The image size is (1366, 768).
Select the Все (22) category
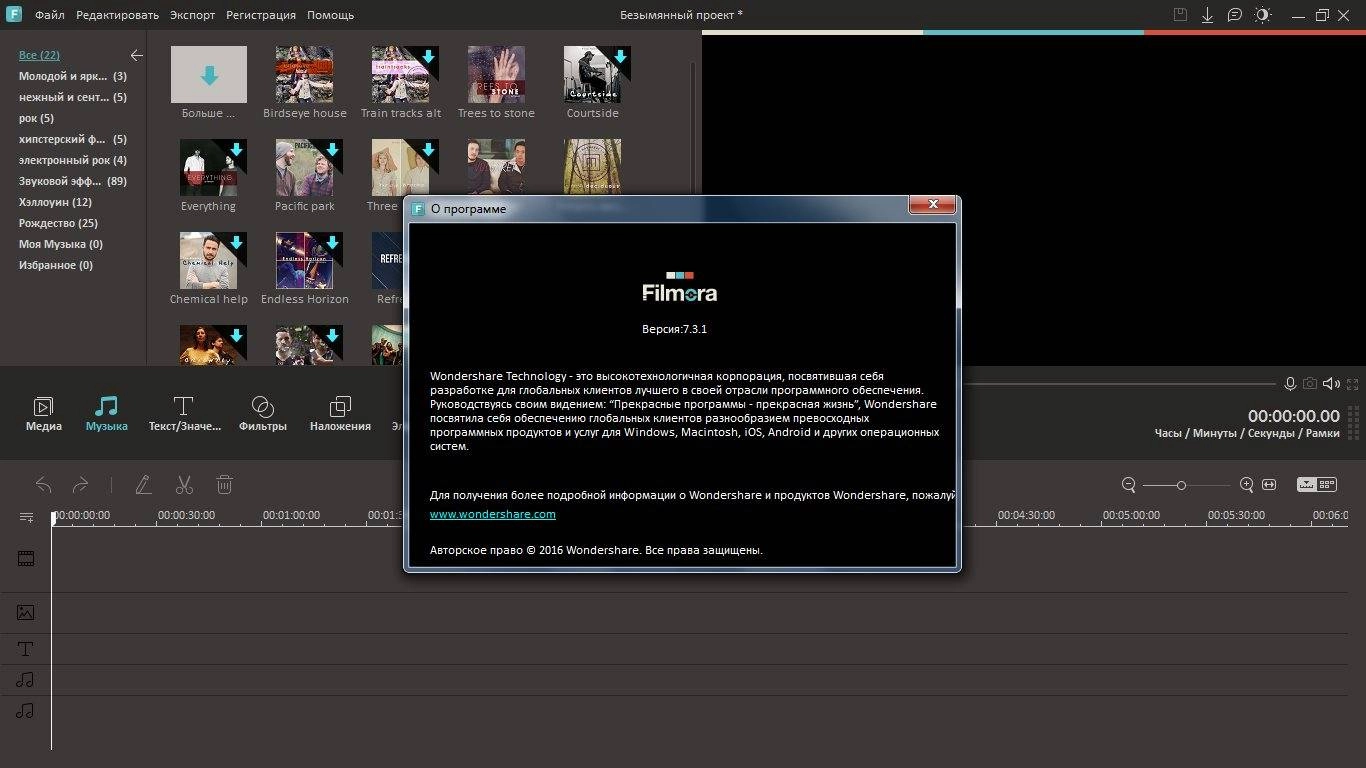click(40, 55)
